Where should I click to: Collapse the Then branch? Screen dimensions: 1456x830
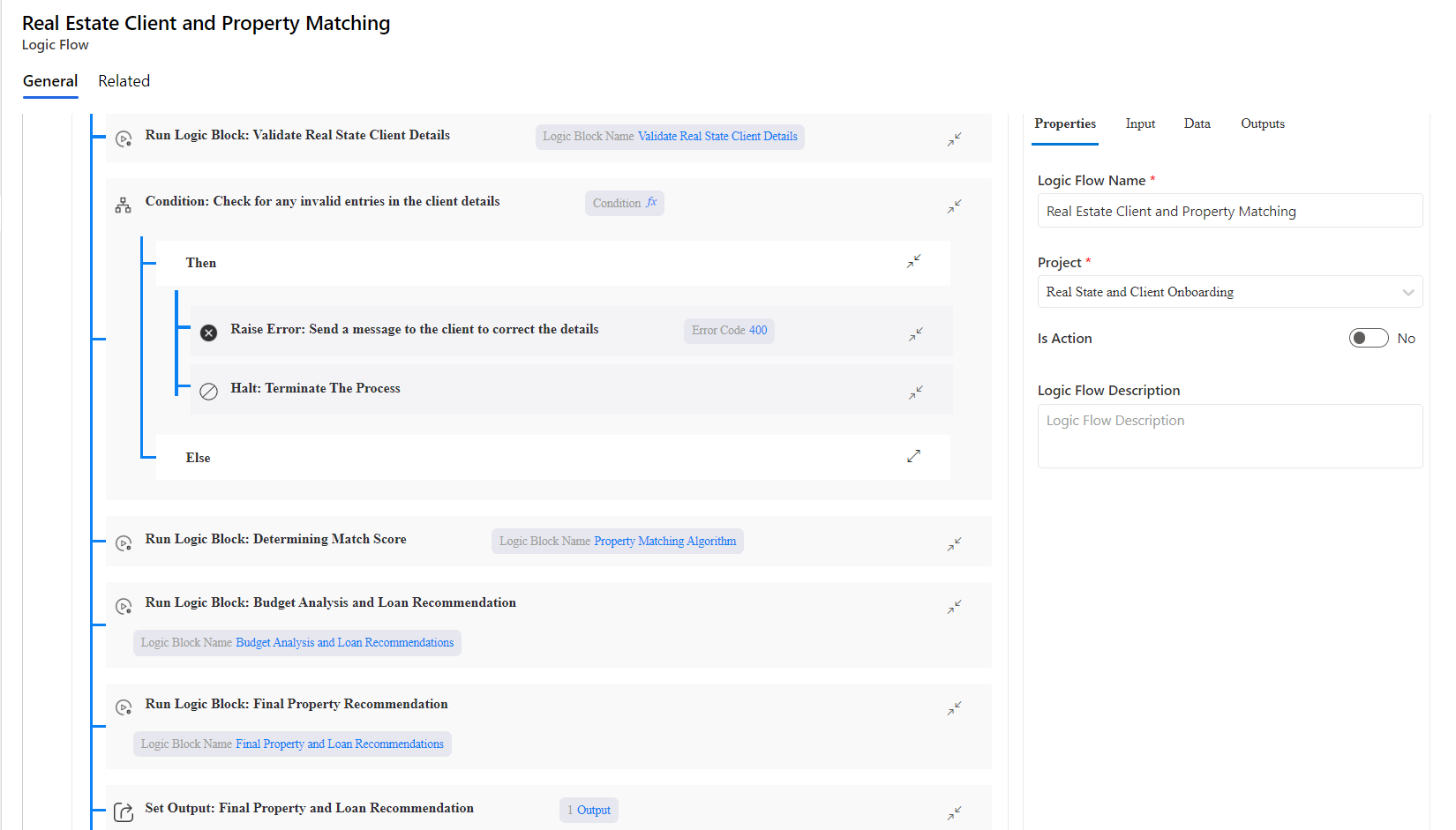tap(913, 261)
